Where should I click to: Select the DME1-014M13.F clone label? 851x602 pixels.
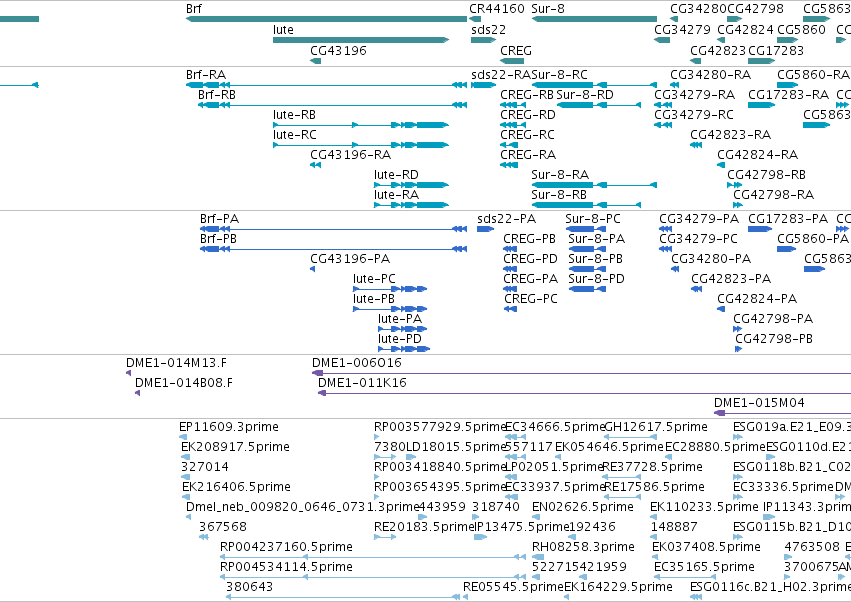click(x=176, y=363)
